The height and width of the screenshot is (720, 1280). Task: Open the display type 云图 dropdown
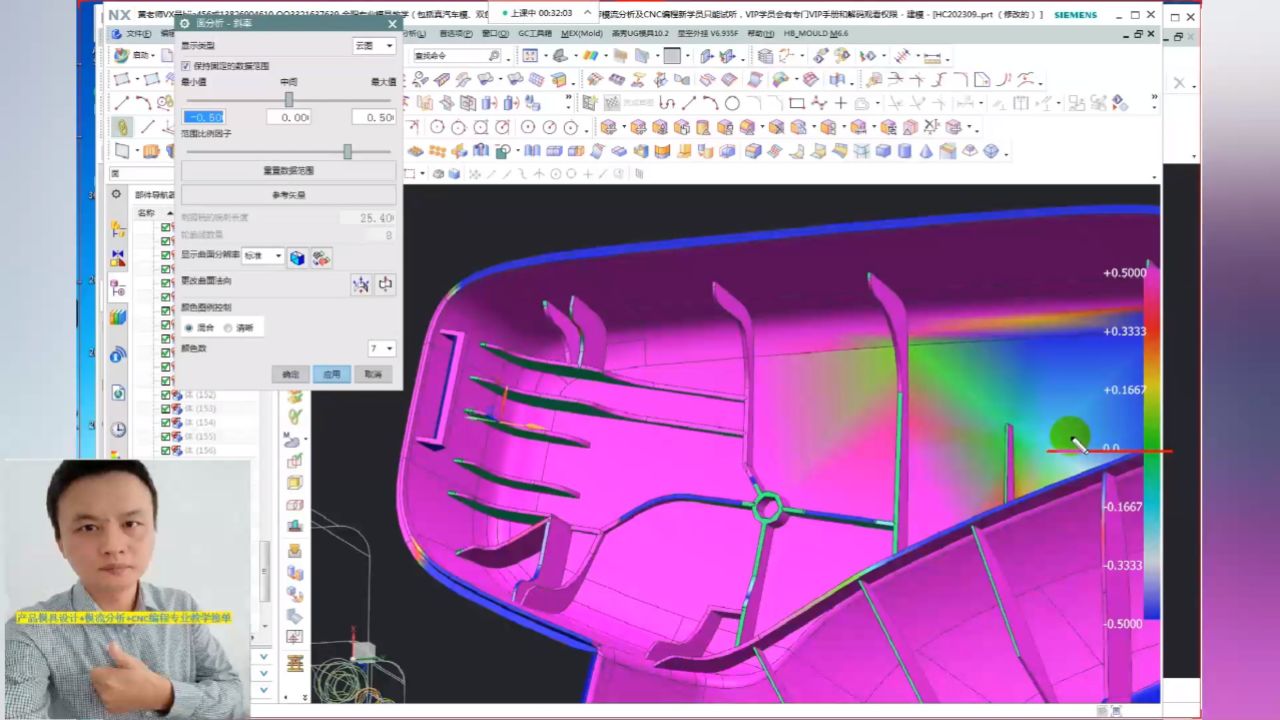pos(374,46)
